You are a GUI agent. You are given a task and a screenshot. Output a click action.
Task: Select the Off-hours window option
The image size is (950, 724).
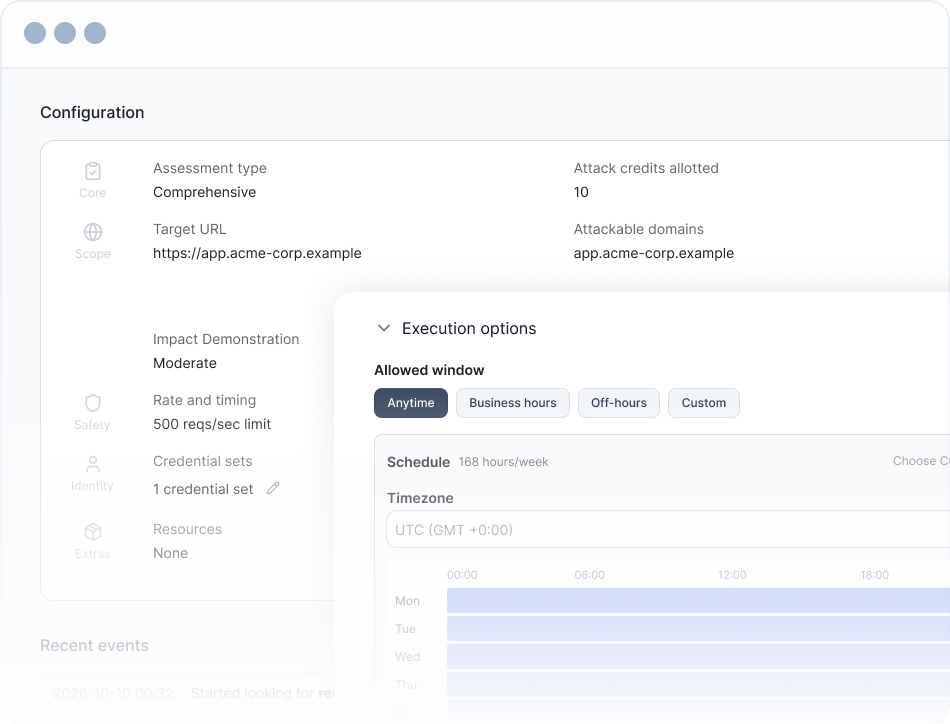619,403
